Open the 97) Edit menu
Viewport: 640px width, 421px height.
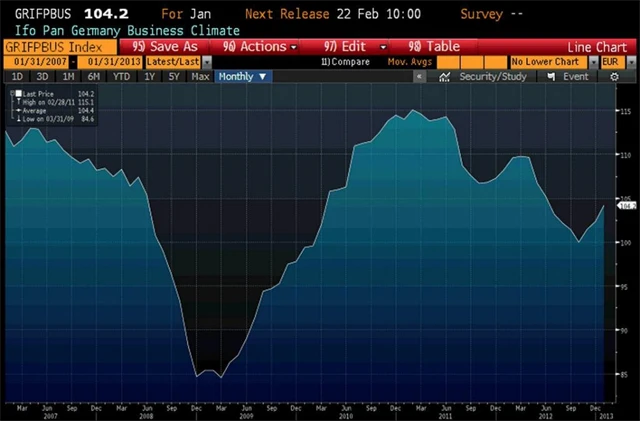pyautogui.click(x=348, y=47)
